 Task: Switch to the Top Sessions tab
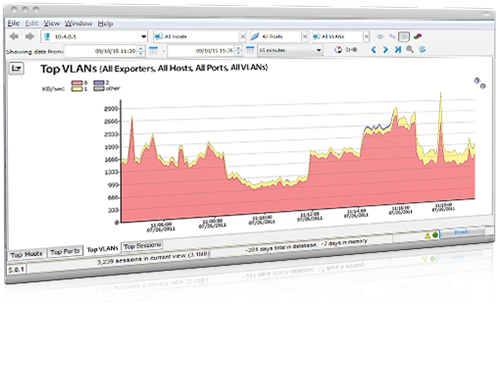tap(142, 246)
